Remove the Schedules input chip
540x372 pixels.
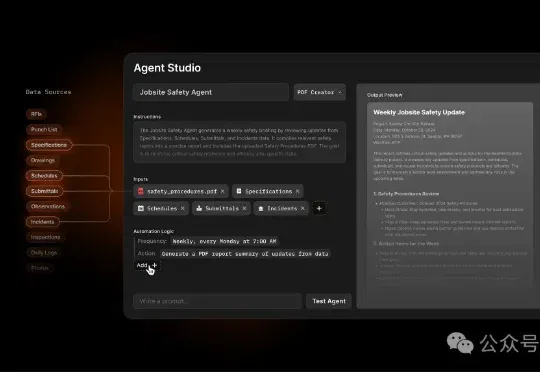pos(183,208)
